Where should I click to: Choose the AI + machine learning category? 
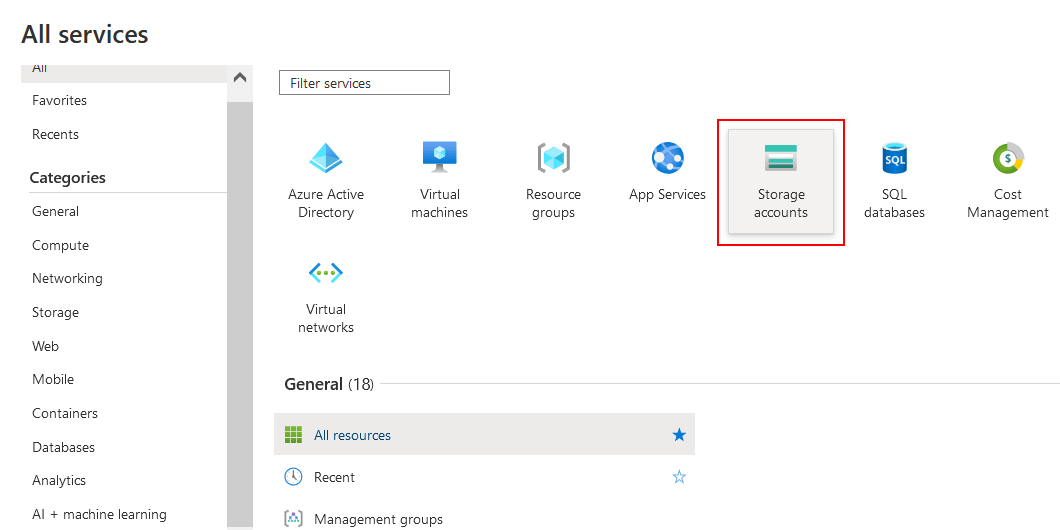99,514
